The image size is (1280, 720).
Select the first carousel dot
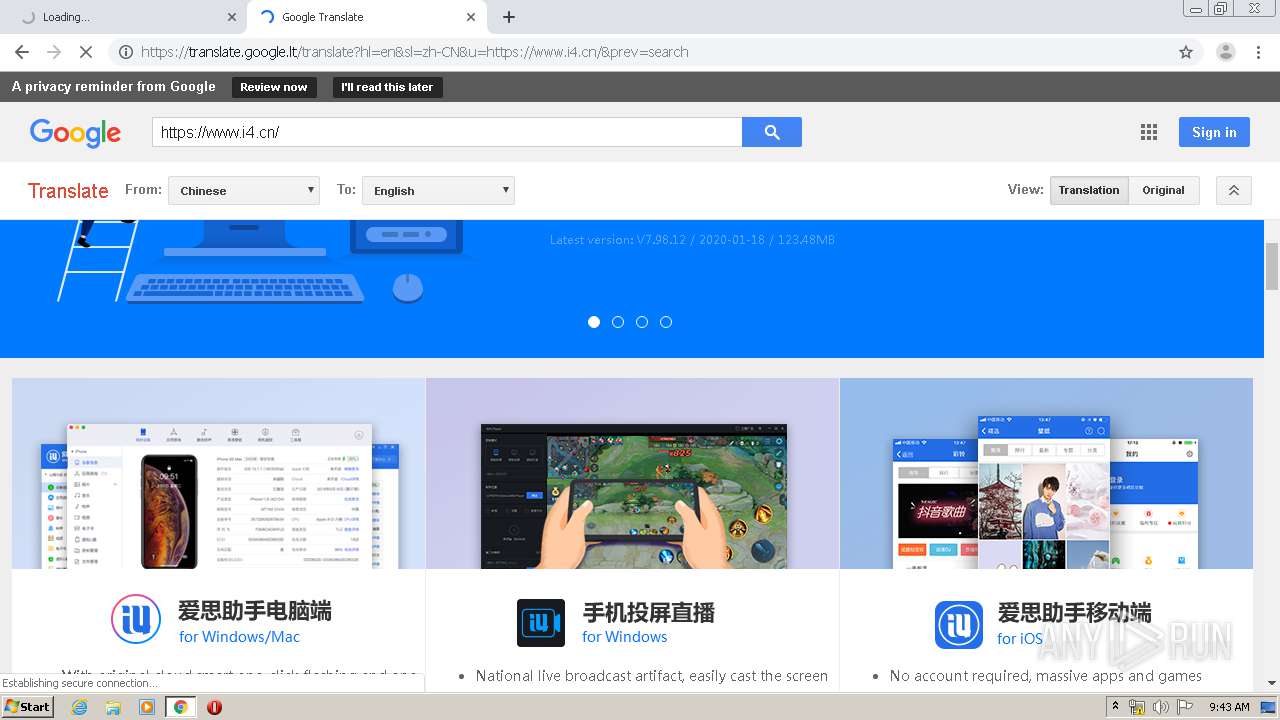(x=594, y=322)
